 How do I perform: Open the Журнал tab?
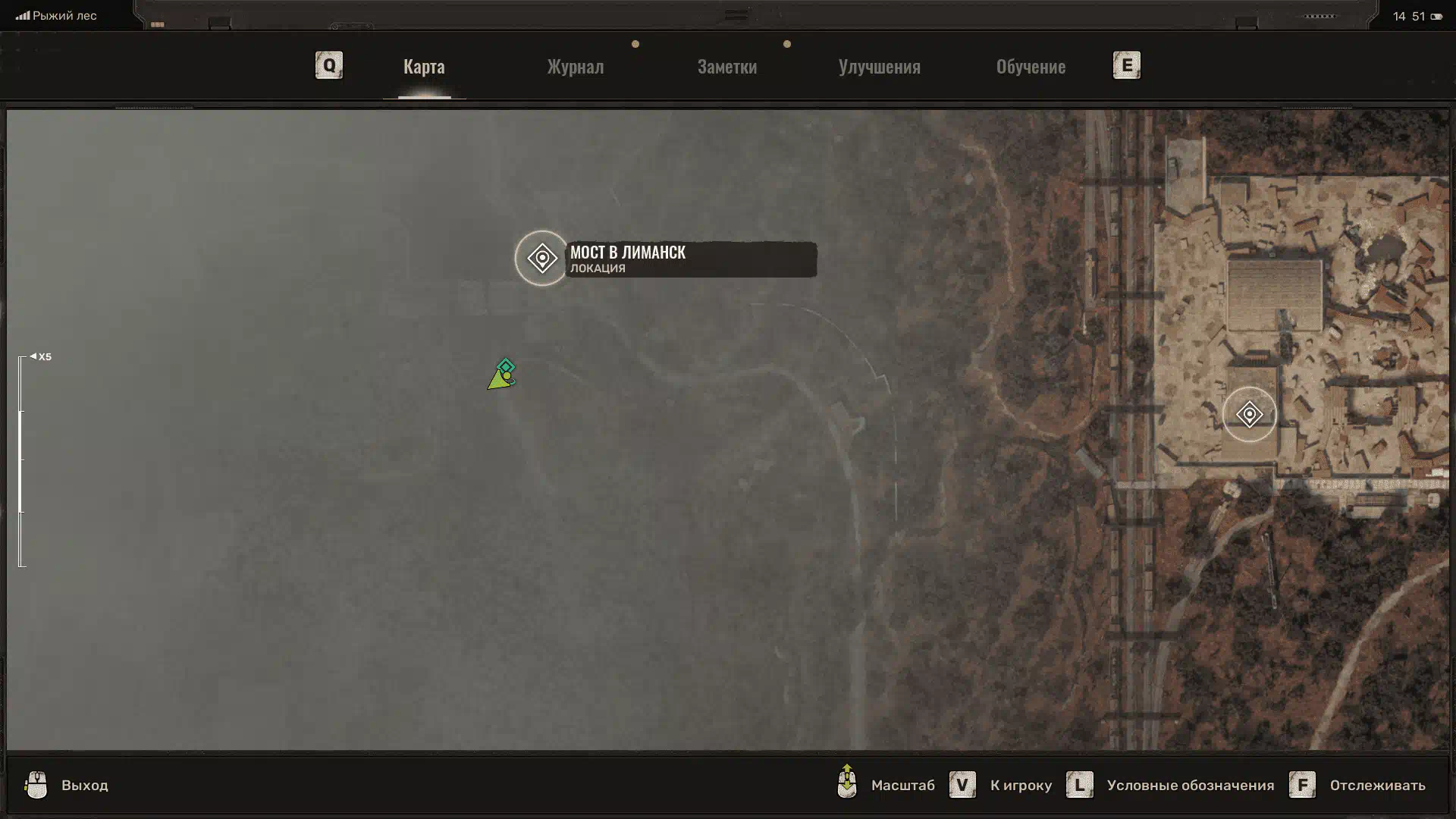pyautogui.click(x=576, y=67)
